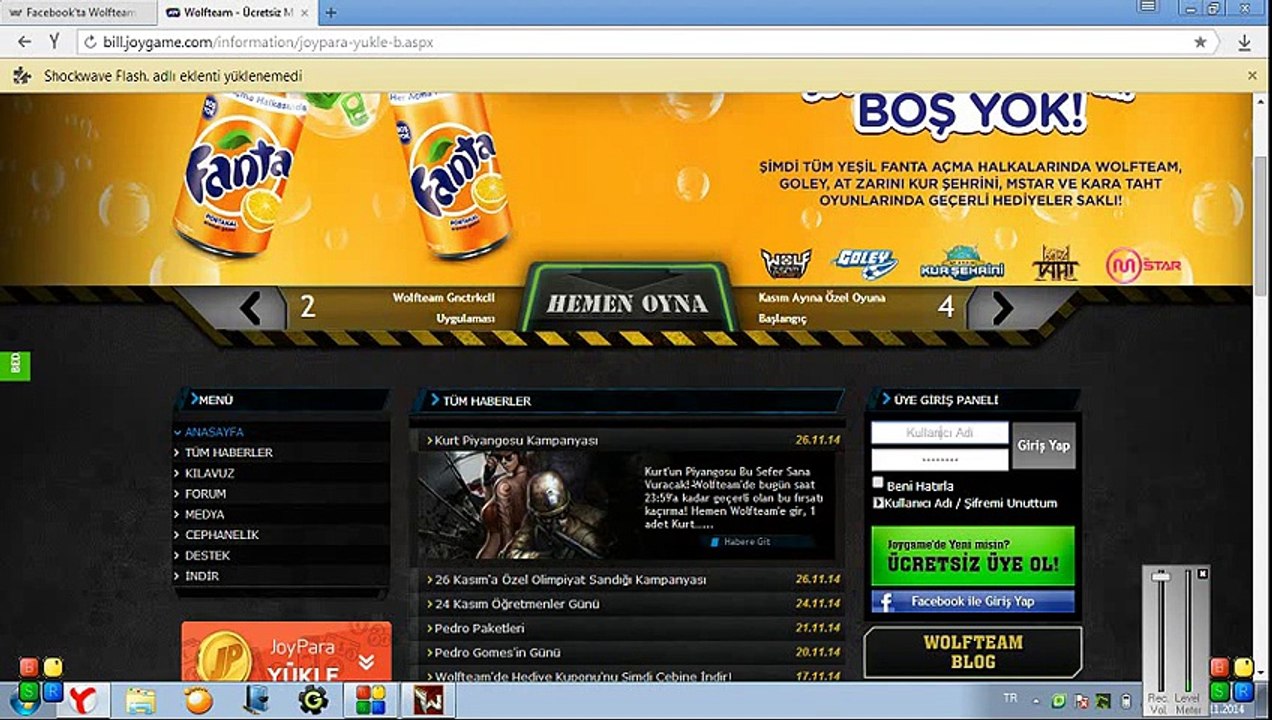Click the TR language indicator in tray

[x=1010, y=697]
